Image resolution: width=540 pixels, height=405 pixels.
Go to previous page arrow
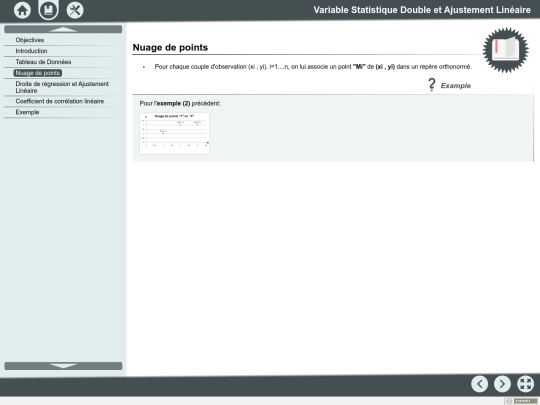click(x=479, y=384)
